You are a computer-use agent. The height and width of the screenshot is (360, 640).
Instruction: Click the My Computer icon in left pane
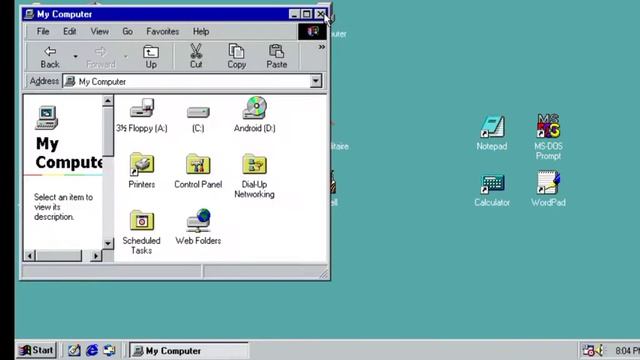[x=47, y=118]
